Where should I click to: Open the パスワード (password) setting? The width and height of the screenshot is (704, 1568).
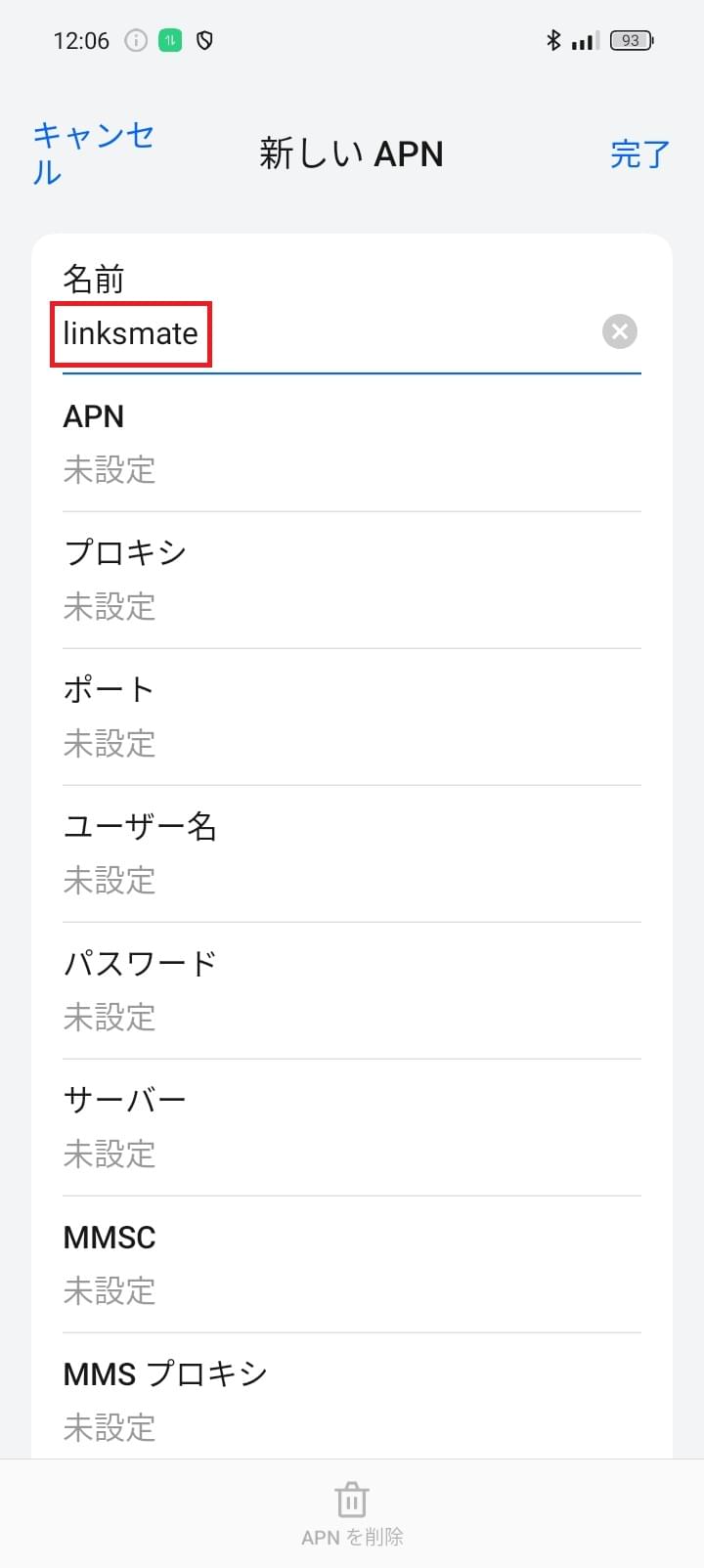click(x=352, y=990)
